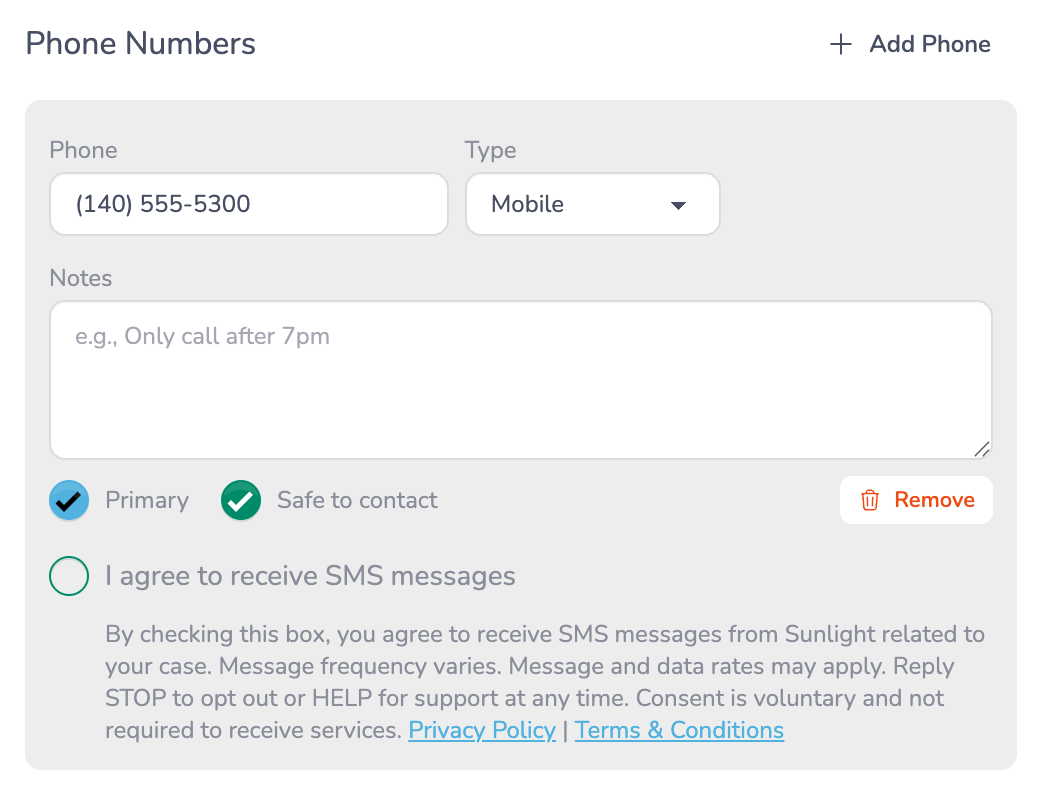
Task: Click the resize grip on the Notes textarea
Action: (983, 449)
